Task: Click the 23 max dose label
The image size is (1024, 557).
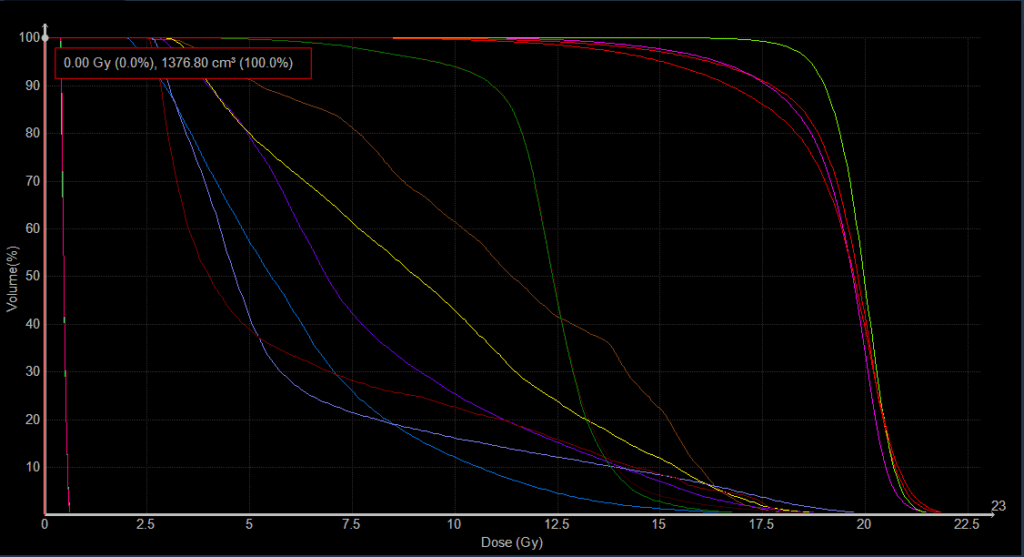Action: (x=998, y=505)
